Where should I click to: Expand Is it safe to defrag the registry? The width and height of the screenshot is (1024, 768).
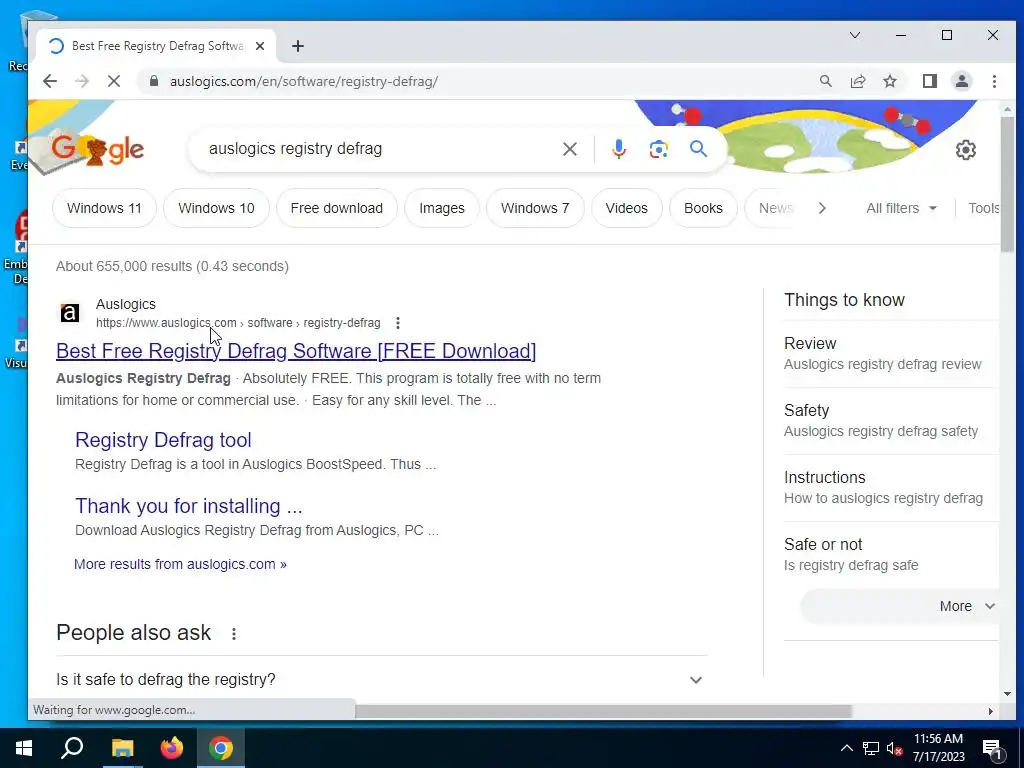pyautogui.click(x=382, y=679)
